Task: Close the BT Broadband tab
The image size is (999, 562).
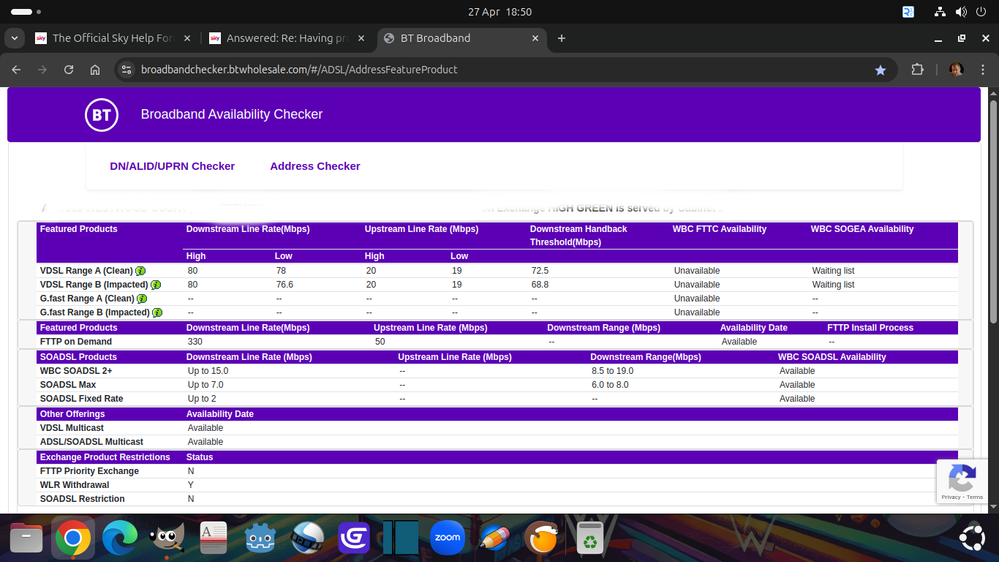Action: [535, 38]
